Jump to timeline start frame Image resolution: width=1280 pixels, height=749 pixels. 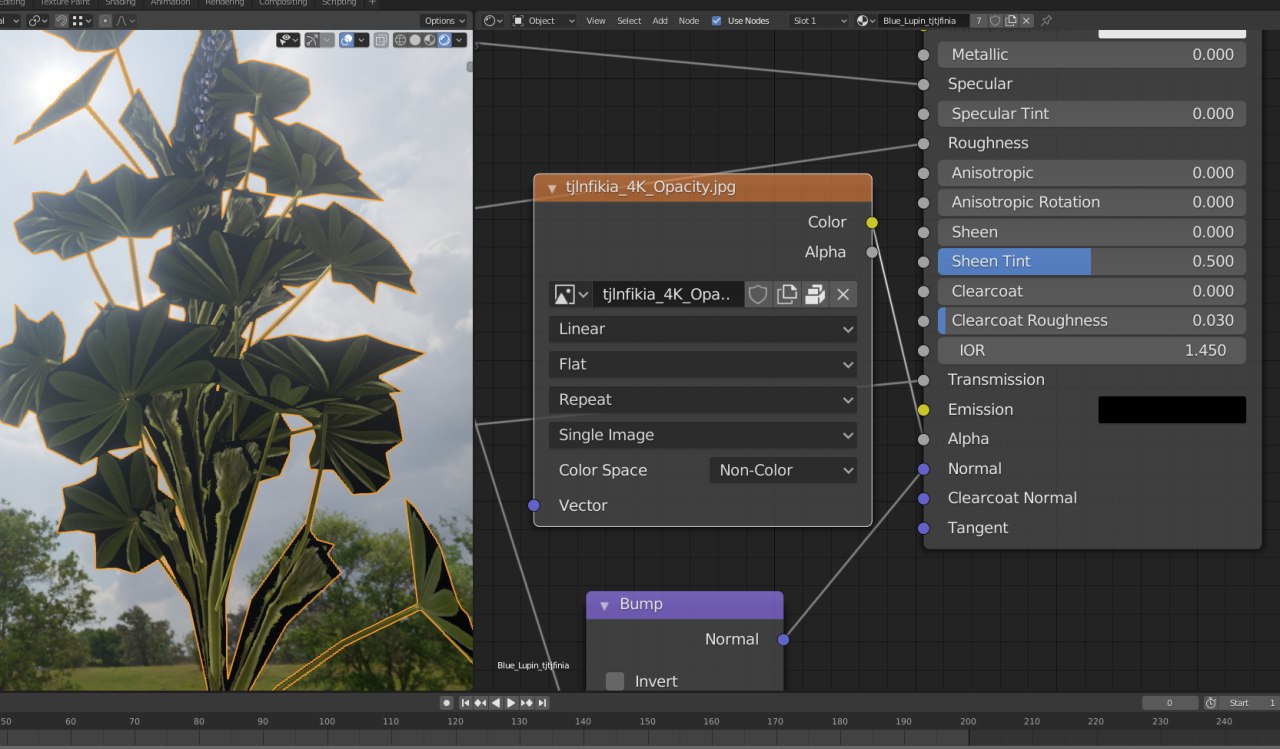(466, 703)
